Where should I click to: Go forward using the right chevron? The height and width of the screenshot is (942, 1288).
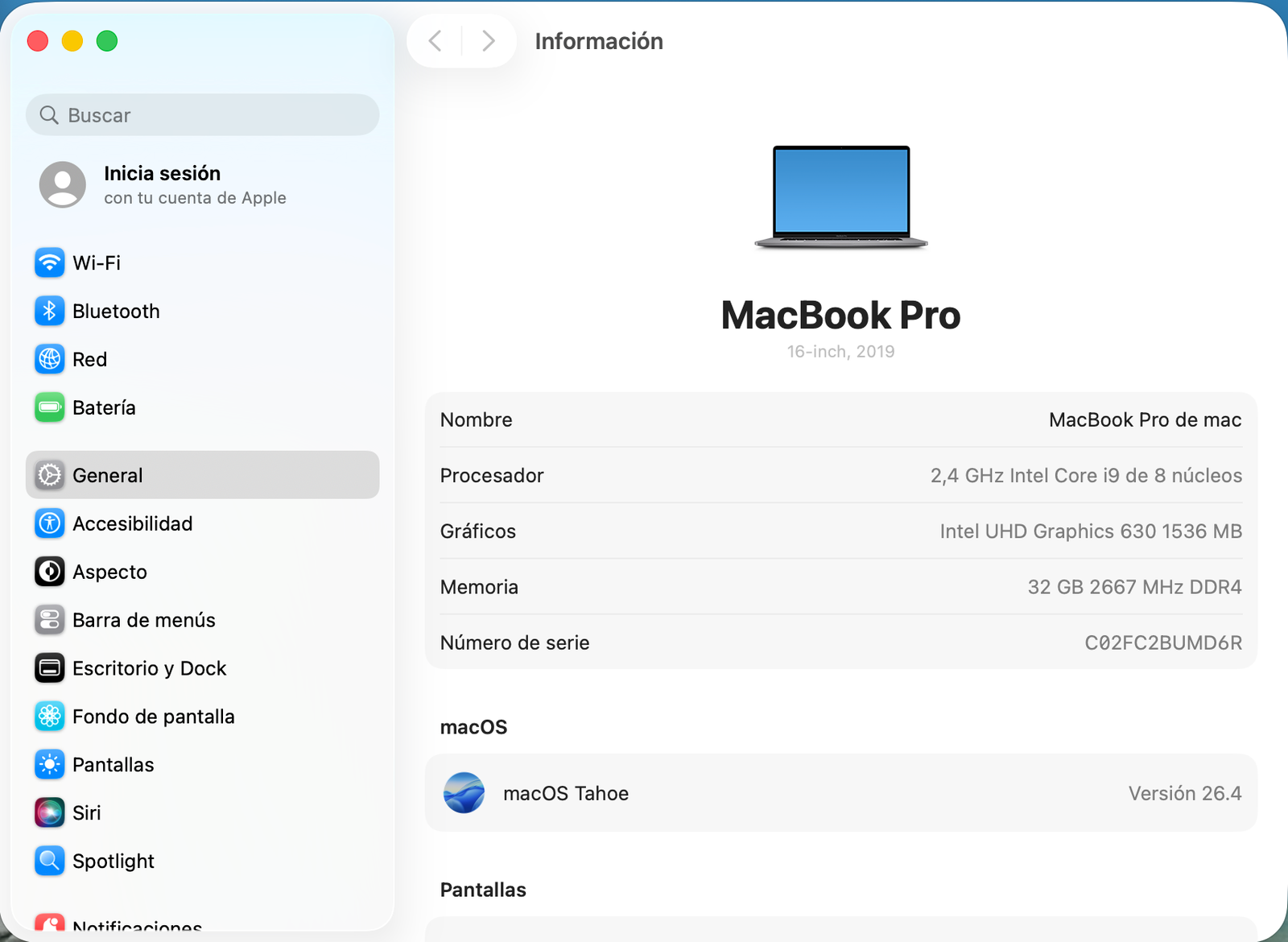[488, 41]
